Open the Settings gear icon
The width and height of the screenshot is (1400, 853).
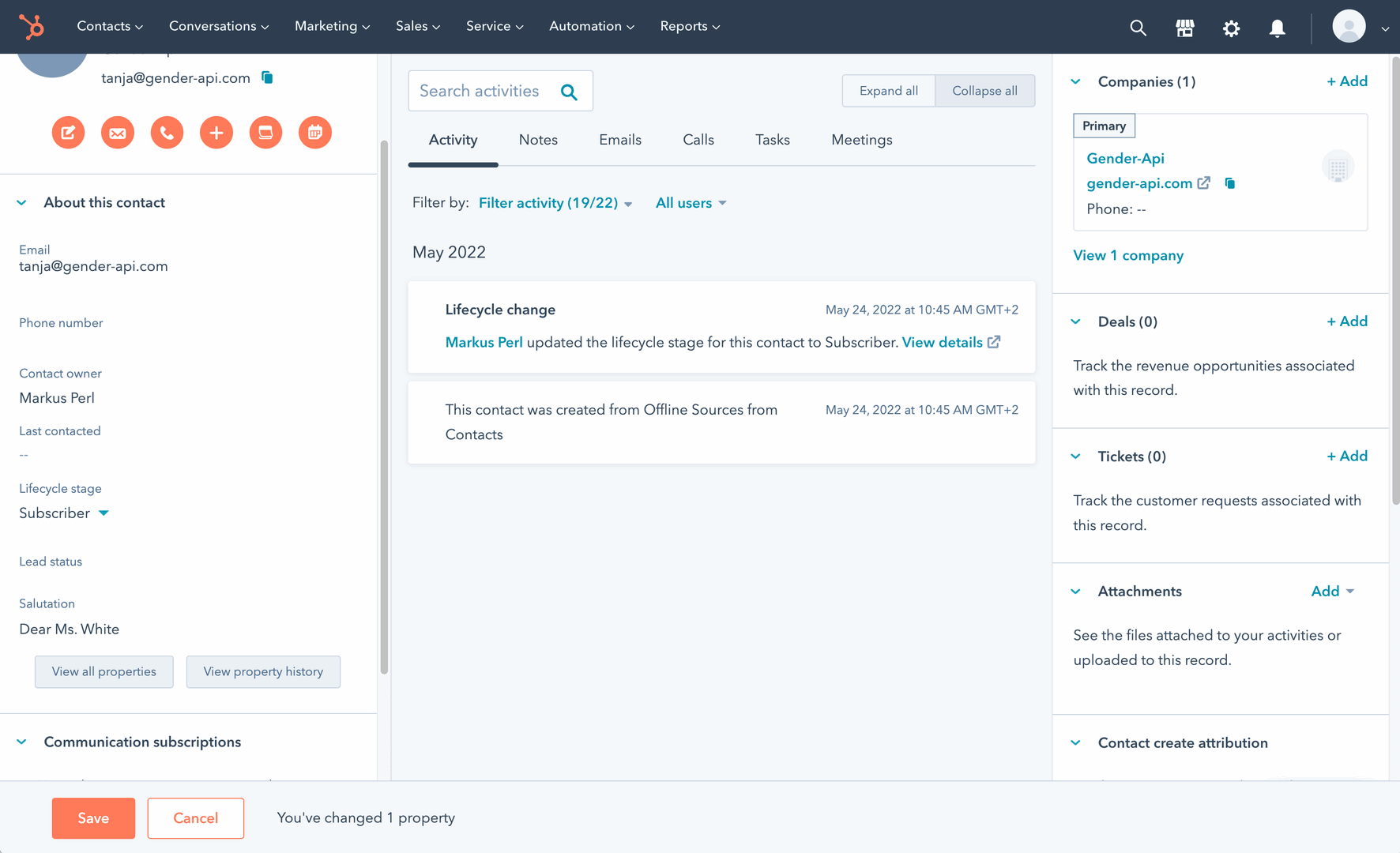pos(1231,28)
